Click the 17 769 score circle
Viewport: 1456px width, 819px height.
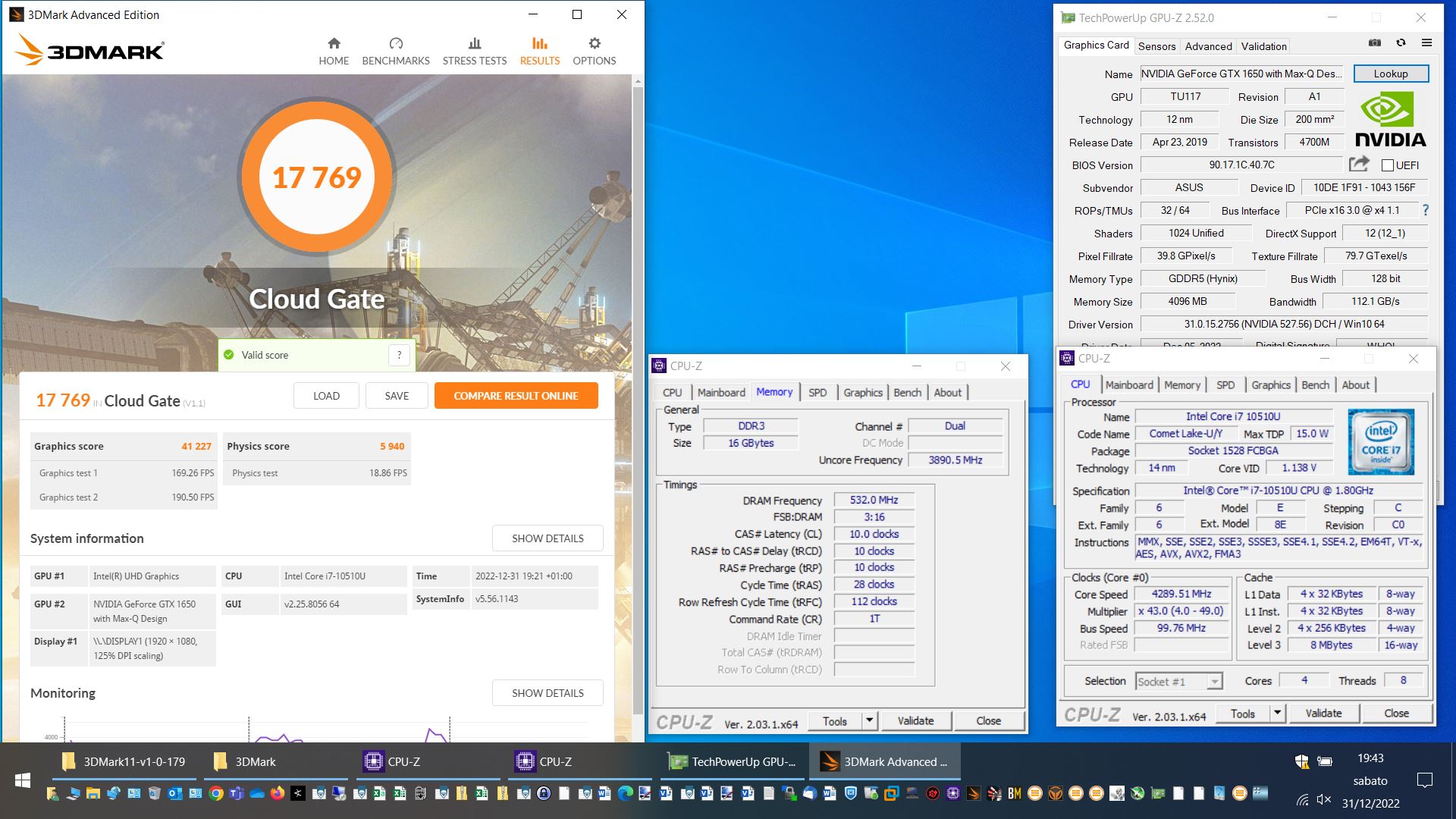pos(317,177)
